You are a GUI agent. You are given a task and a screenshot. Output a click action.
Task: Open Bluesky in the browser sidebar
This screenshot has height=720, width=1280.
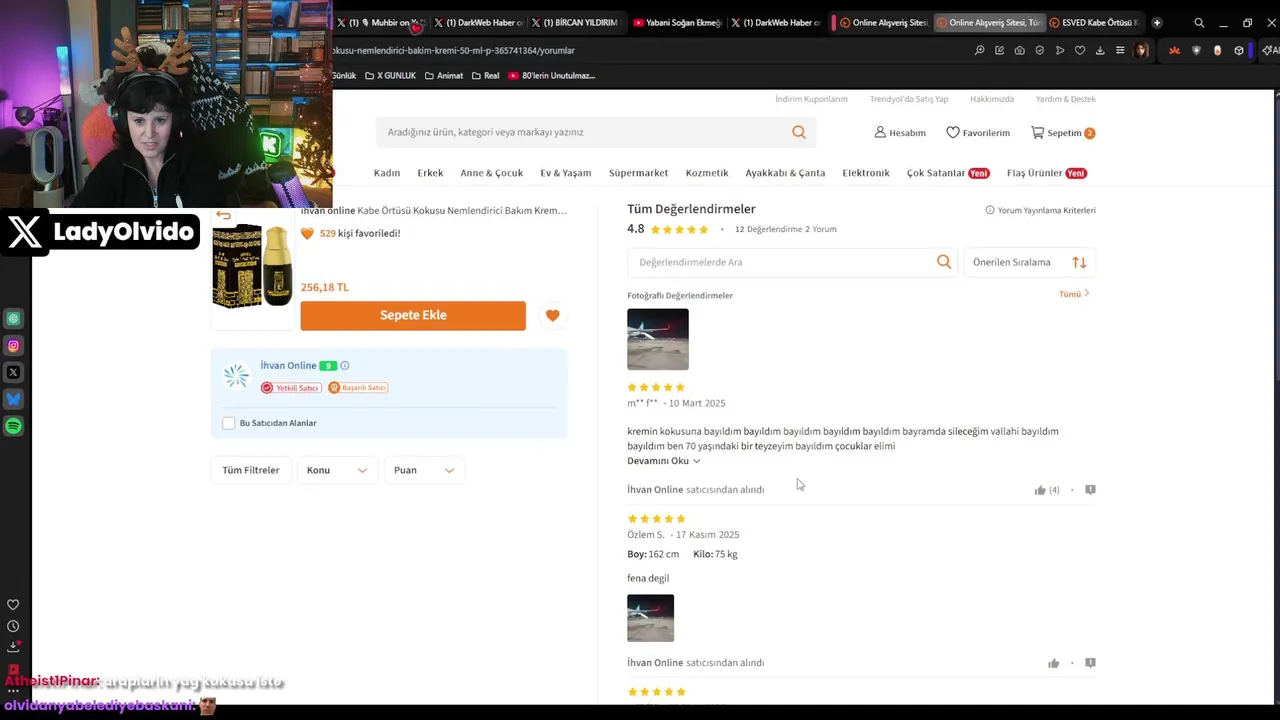click(x=13, y=399)
